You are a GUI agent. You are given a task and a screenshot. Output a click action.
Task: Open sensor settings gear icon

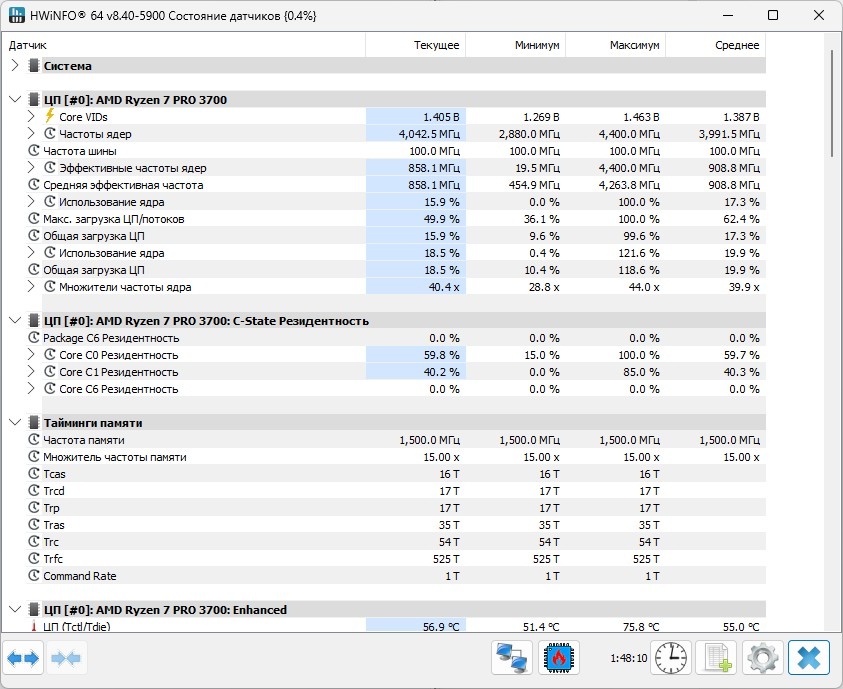tap(762, 658)
